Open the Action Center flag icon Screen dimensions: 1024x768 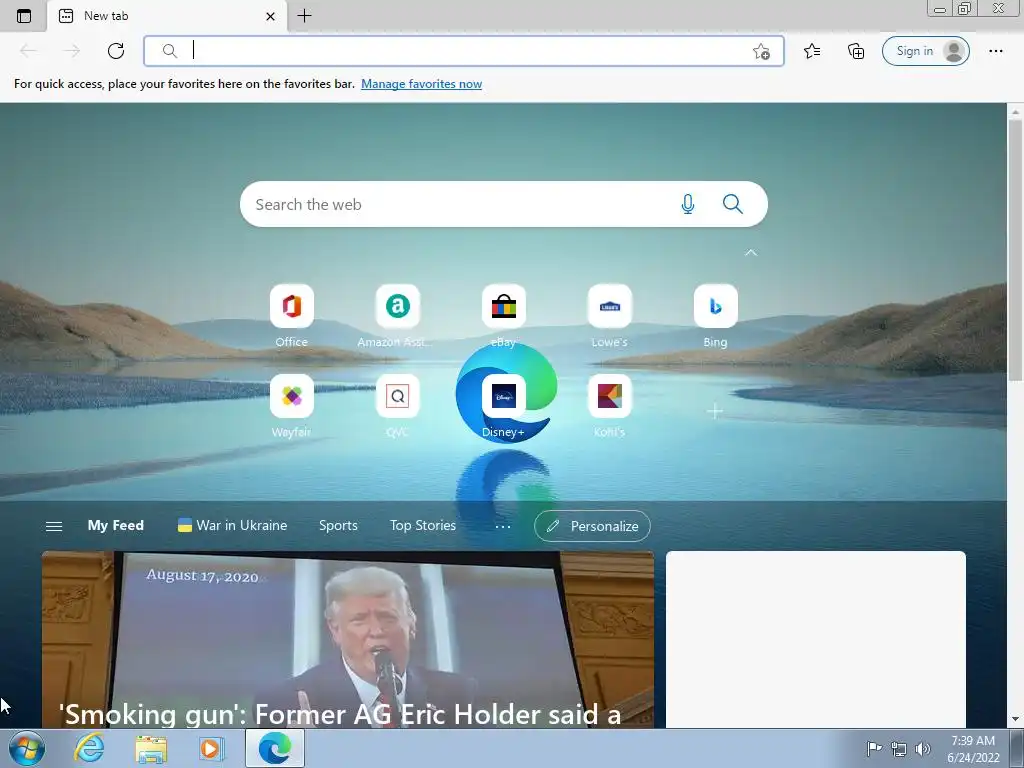[874, 748]
